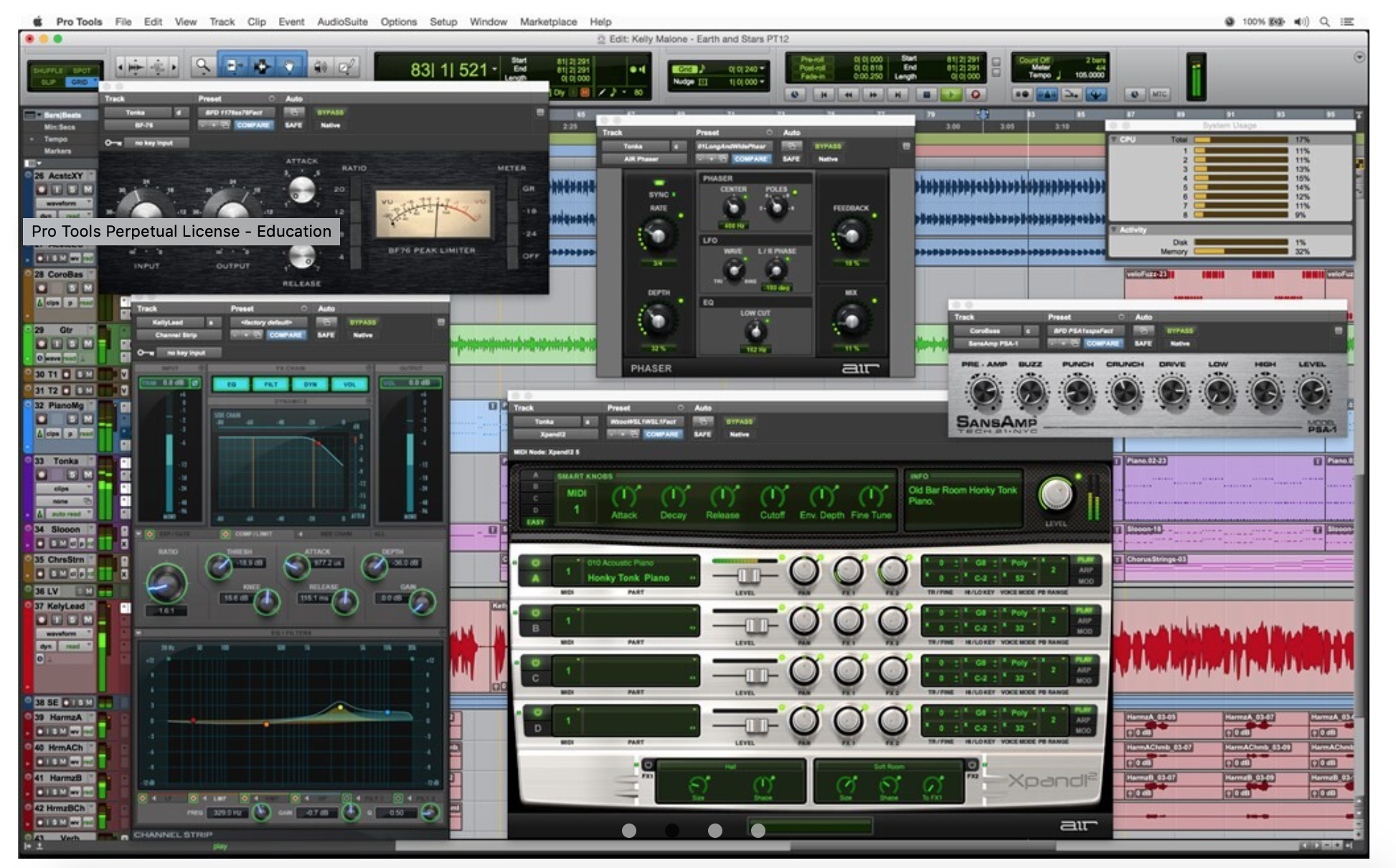Click the red Record transport button
The image size is (1396, 868).
pos(975,94)
